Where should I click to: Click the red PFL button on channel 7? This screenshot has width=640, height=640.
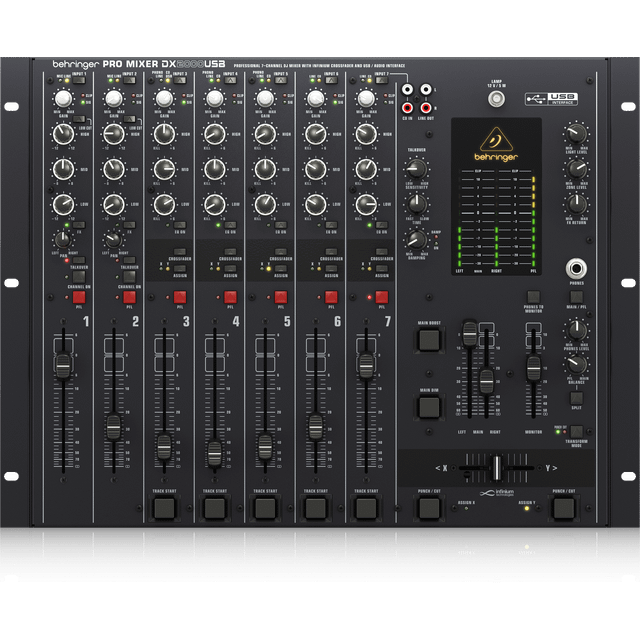(382, 297)
